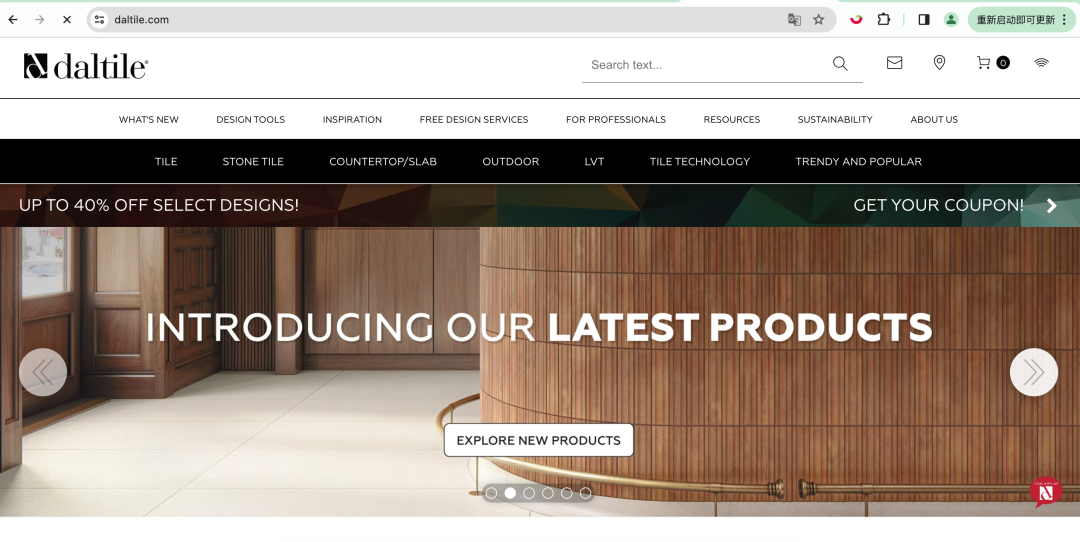Expand the STONE TILE category

(x=253, y=162)
